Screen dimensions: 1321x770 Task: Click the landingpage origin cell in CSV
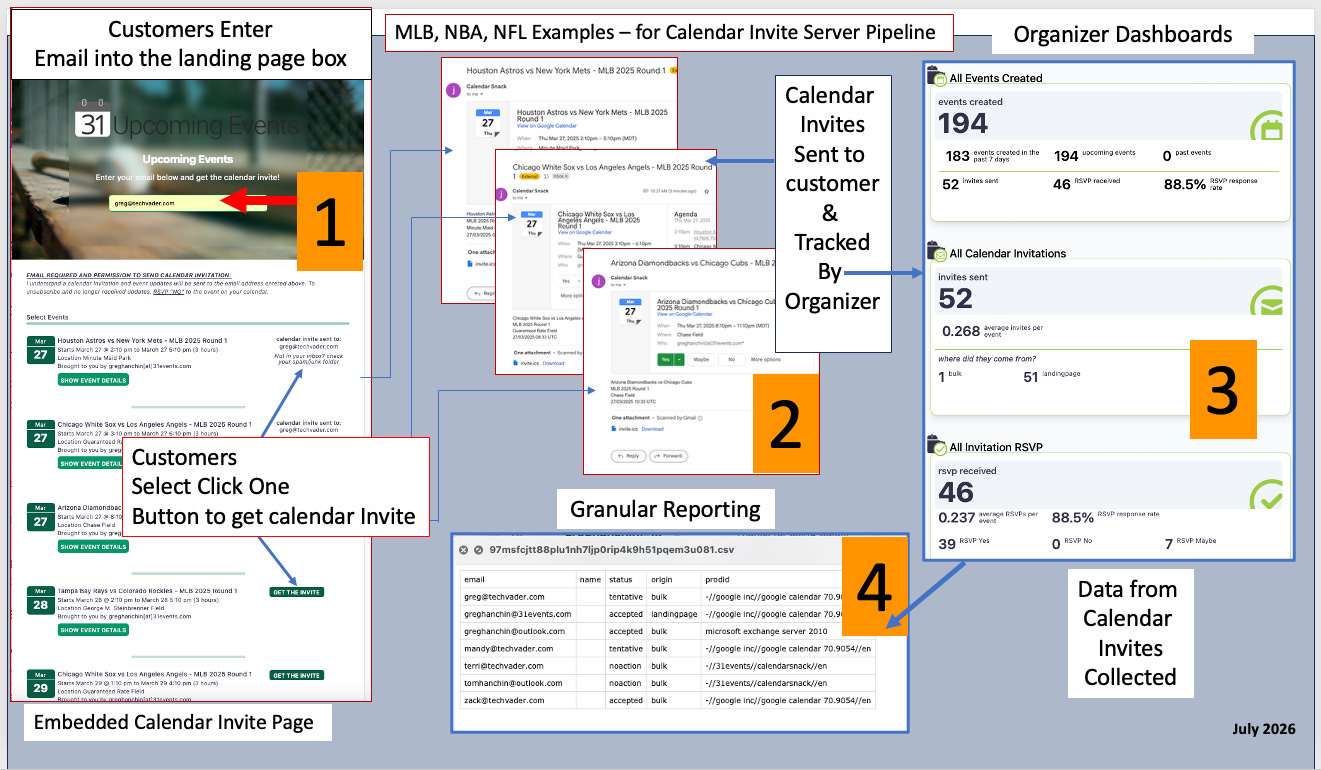[x=673, y=614]
